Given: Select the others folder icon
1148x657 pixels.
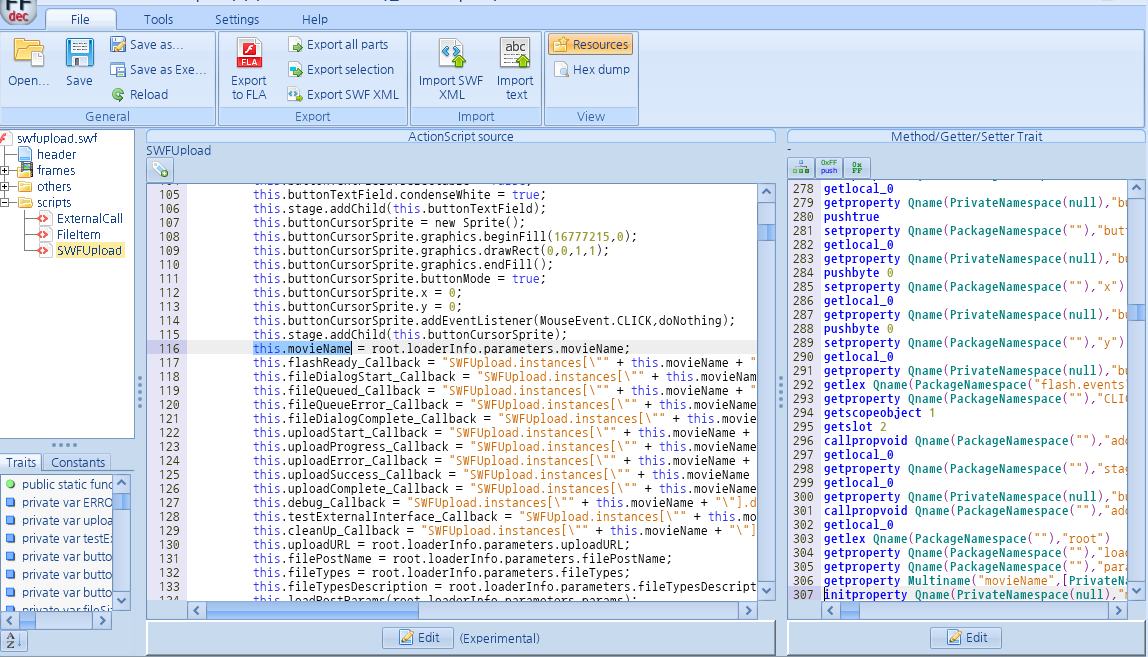Looking at the screenshot, I should [26, 187].
